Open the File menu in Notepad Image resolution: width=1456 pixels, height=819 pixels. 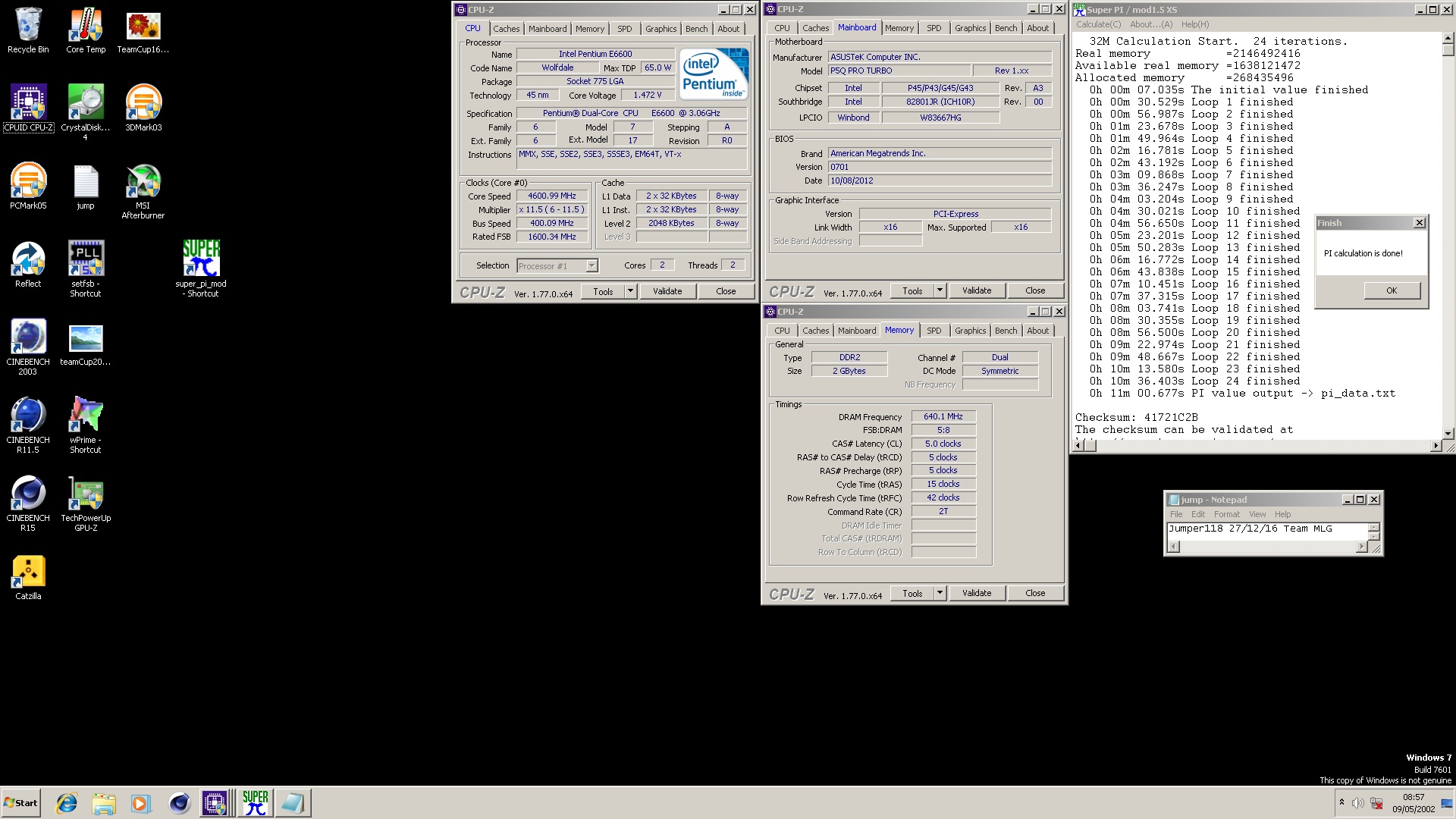pyautogui.click(x=1176, y=514)
